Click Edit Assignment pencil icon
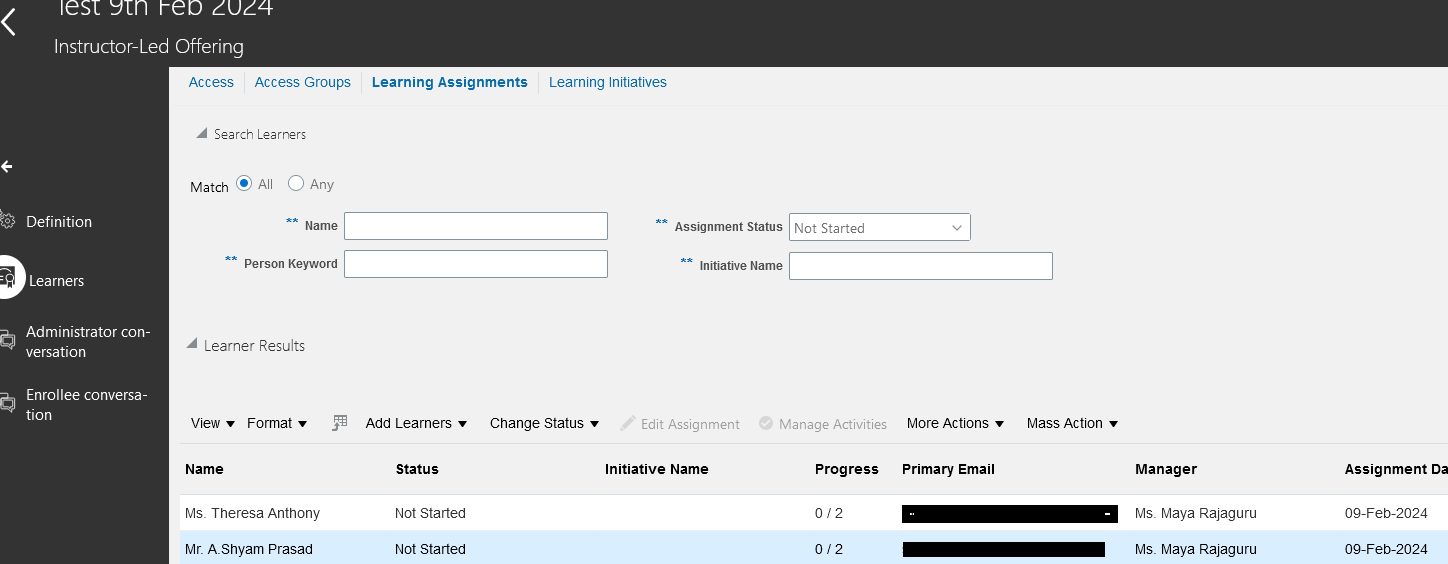Viewport: 1448px width, 564px height. click(x=628, y=423)
